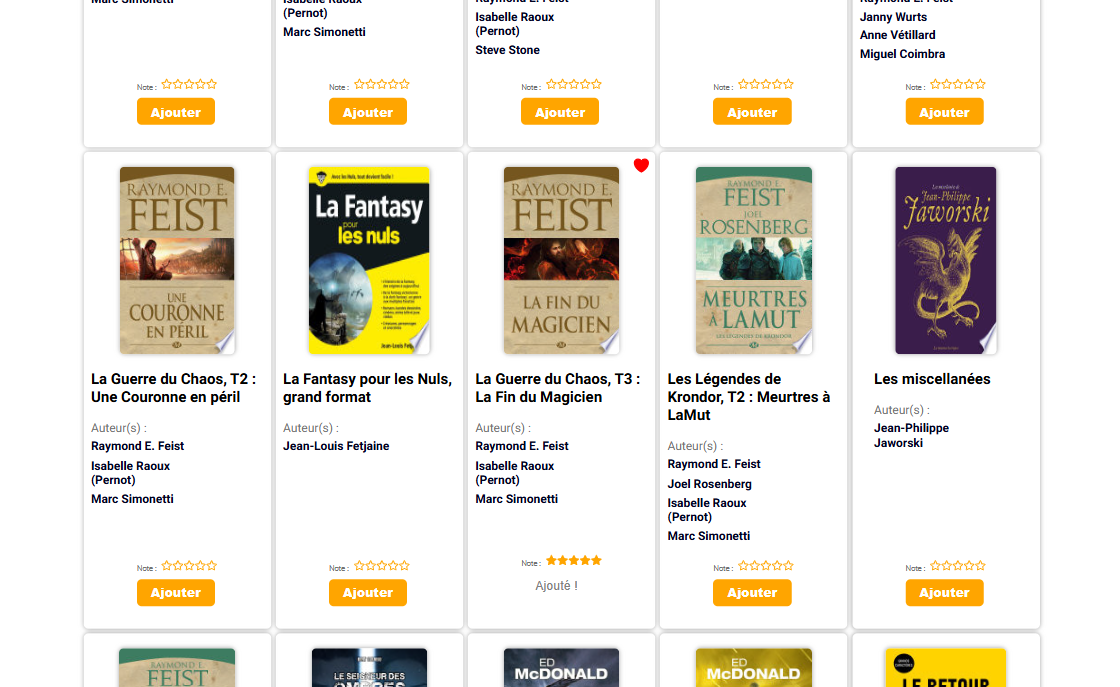Rate the Miguel Coimbra book five stars
The width and height of the screenshot is (1120, 687).
click(981, 84)
